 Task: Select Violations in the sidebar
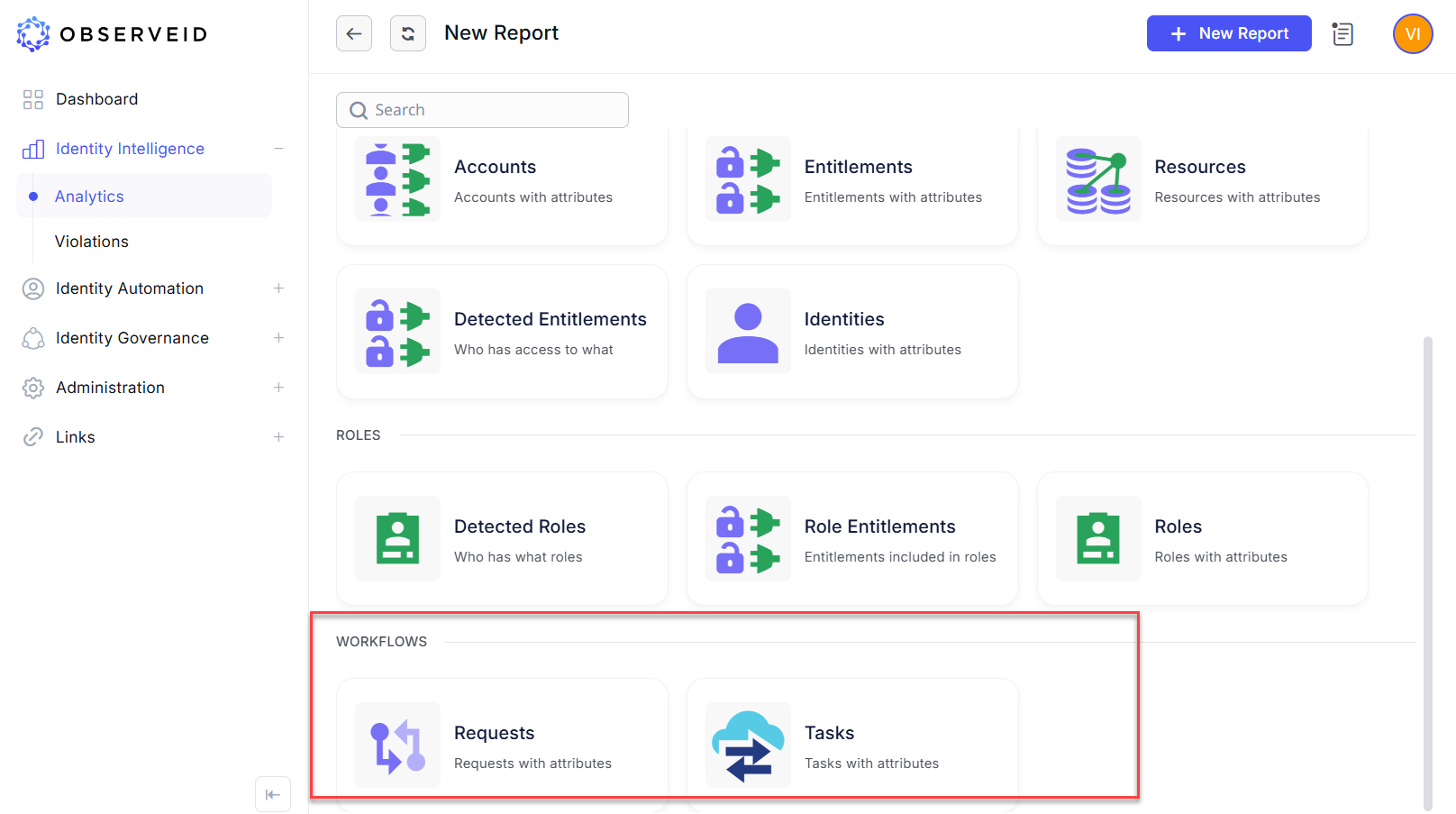click(x=91, y=242)
